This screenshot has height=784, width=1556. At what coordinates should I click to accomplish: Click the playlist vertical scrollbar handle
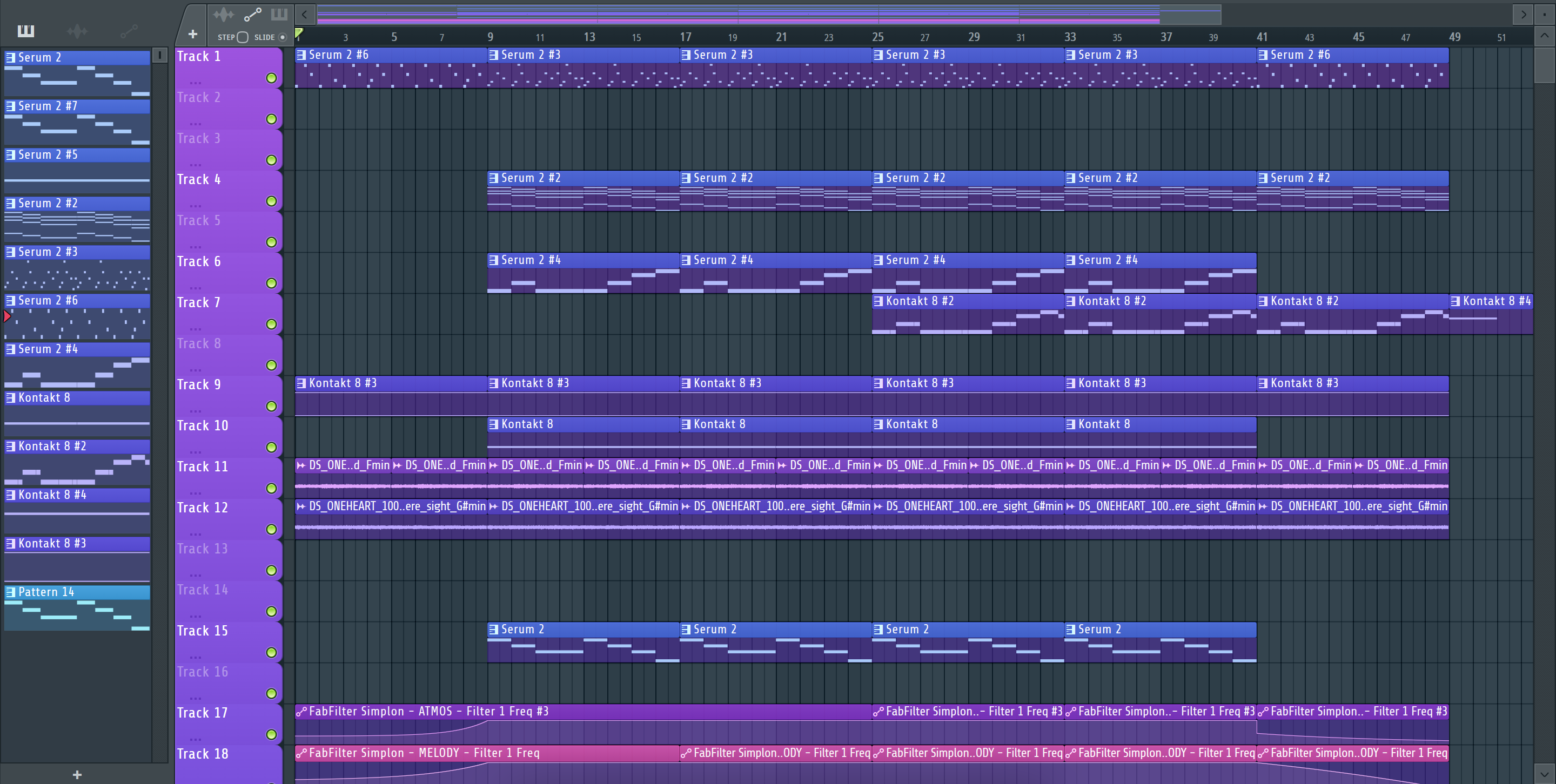pos(1545,65)
